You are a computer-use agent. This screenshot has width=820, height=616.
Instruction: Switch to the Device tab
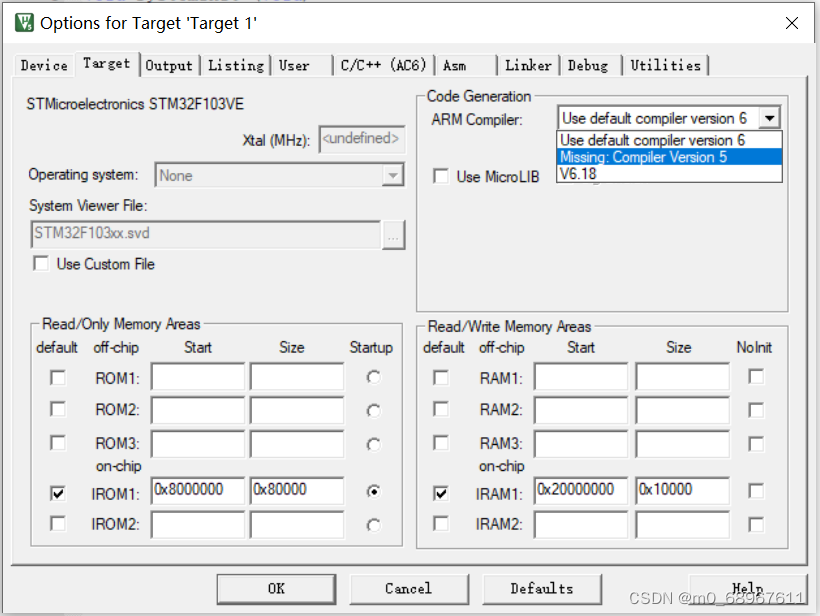tap(44, 66)
